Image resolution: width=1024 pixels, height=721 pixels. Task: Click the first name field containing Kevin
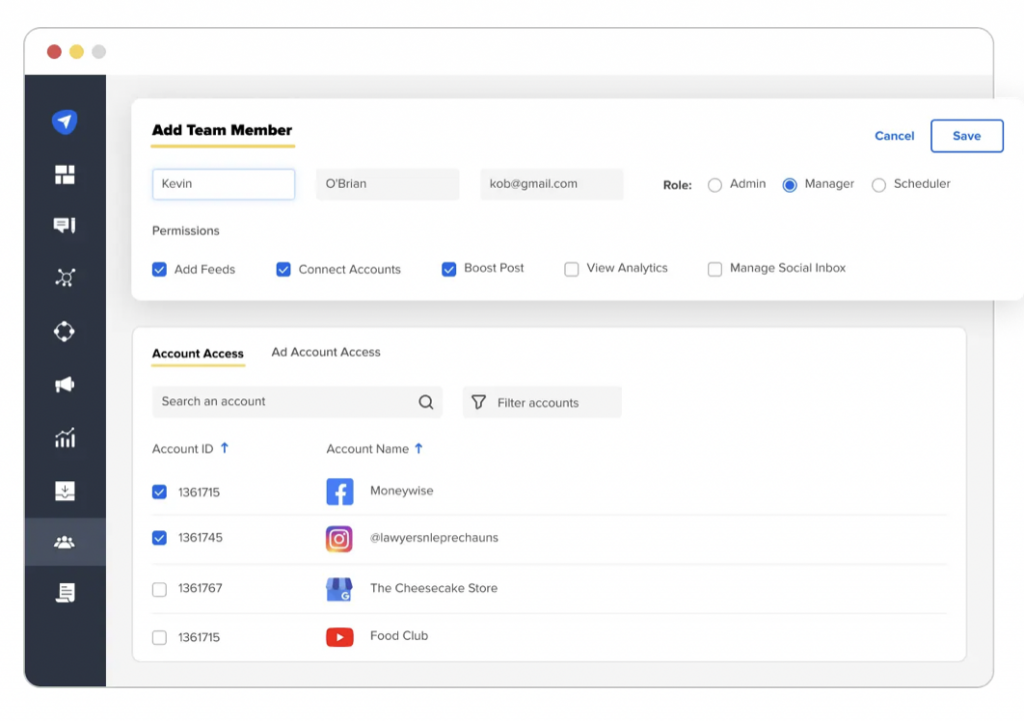(x=223, y=184)
